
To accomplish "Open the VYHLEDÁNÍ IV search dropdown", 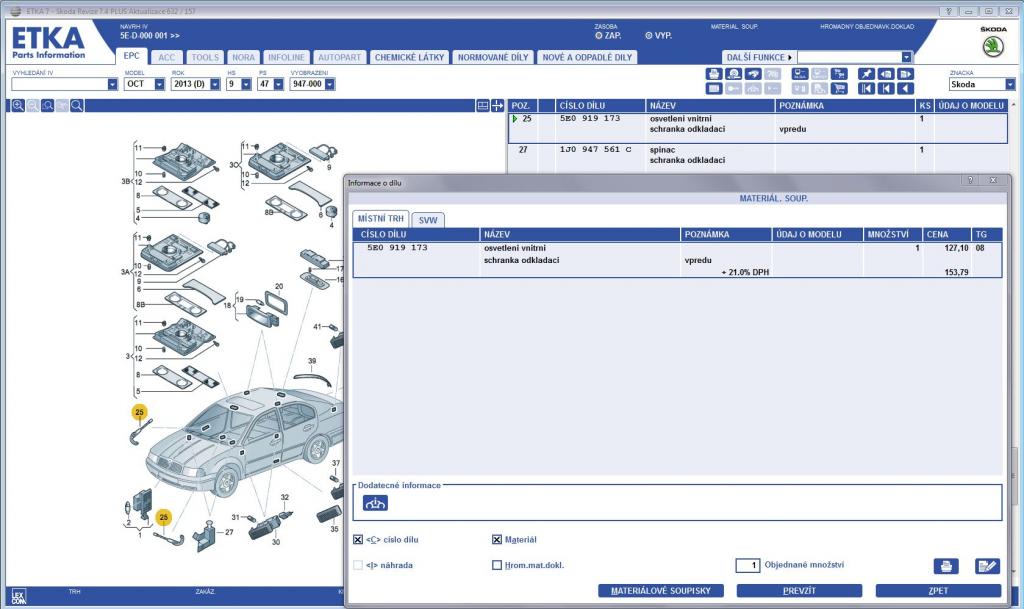I will [x=112, y=84].
